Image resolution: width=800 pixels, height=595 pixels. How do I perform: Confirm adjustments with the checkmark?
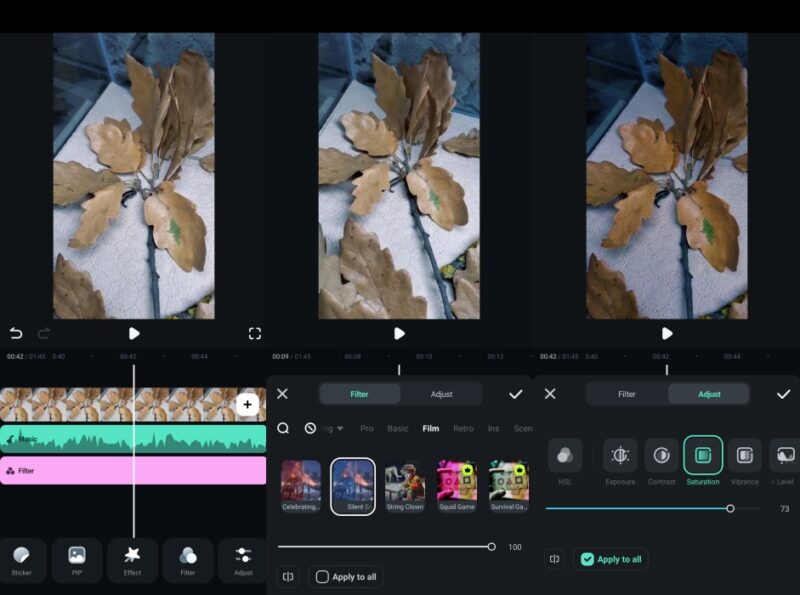coord(785,394)
